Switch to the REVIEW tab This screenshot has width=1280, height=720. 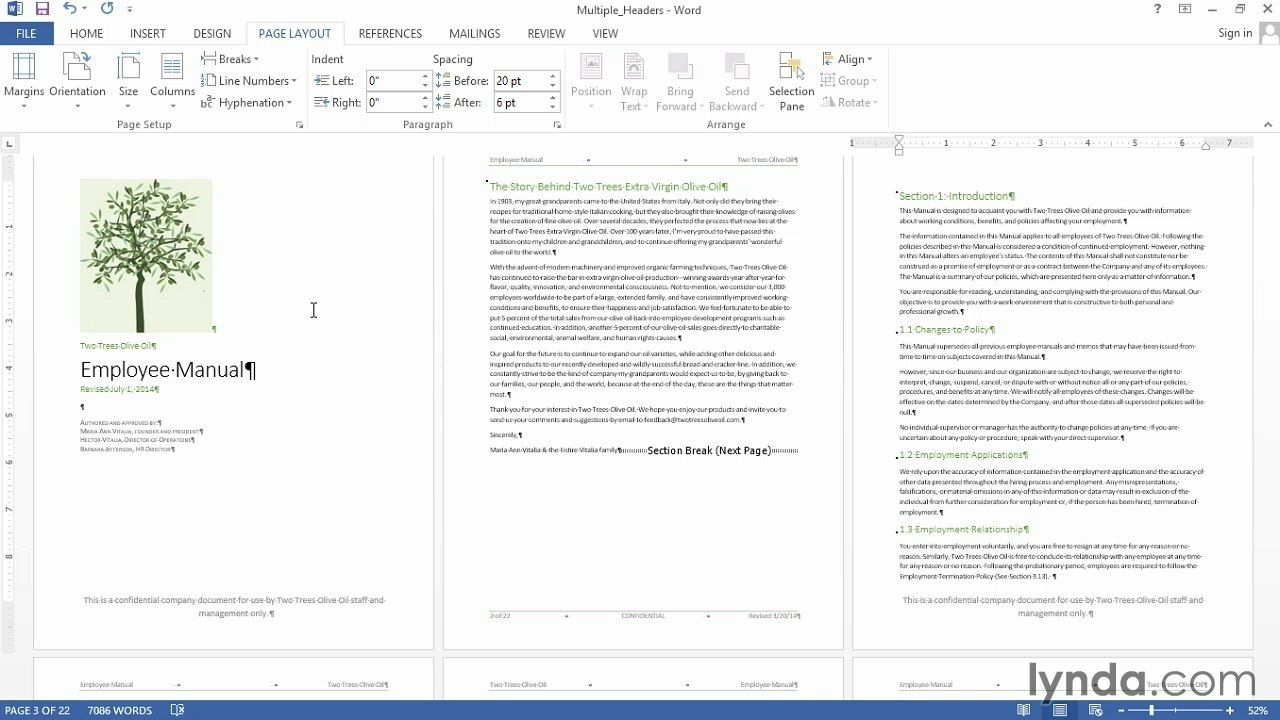546,33
